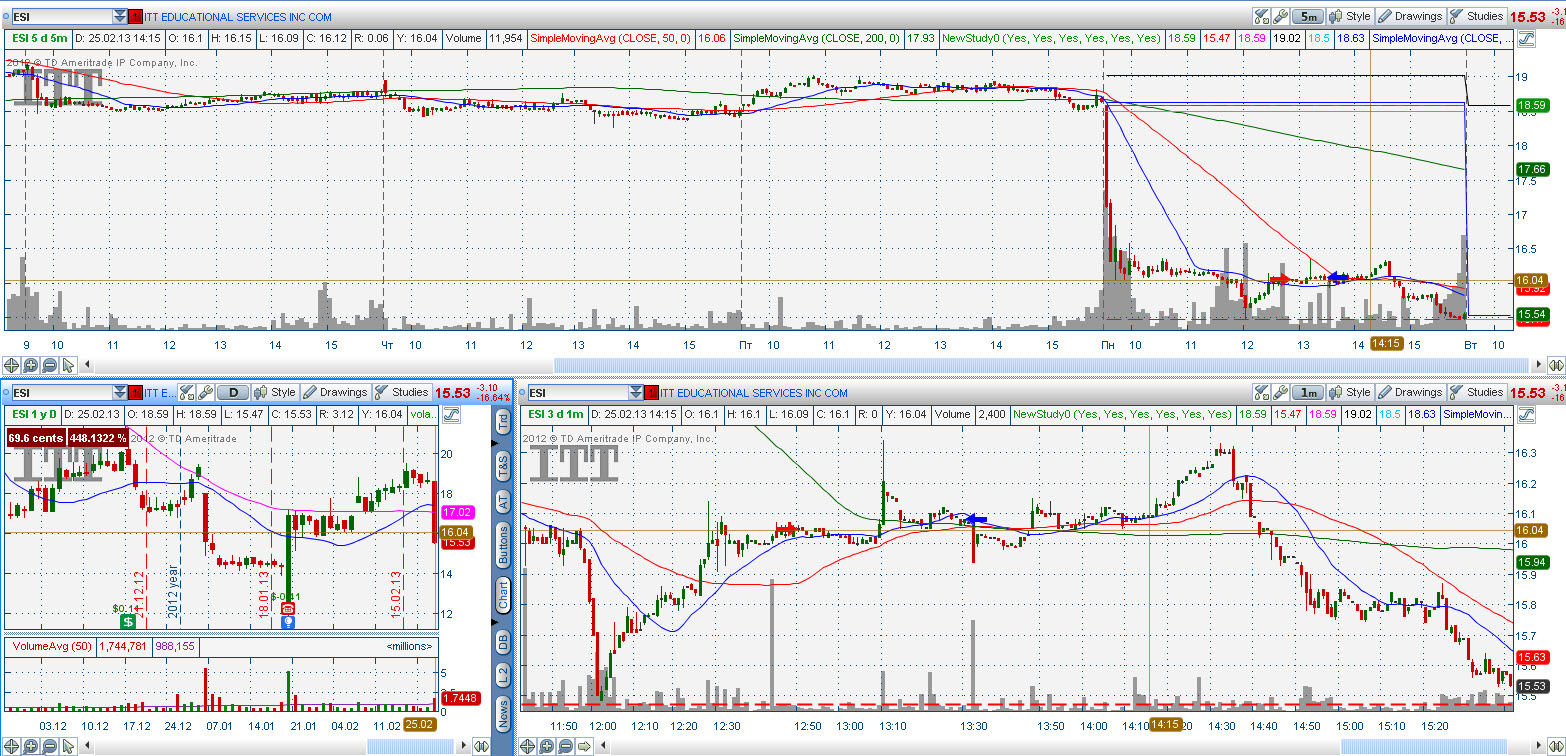
Task: Click 'ESI 3 d 1m' label in 1m chart
Action: click(x=554, y=414)
